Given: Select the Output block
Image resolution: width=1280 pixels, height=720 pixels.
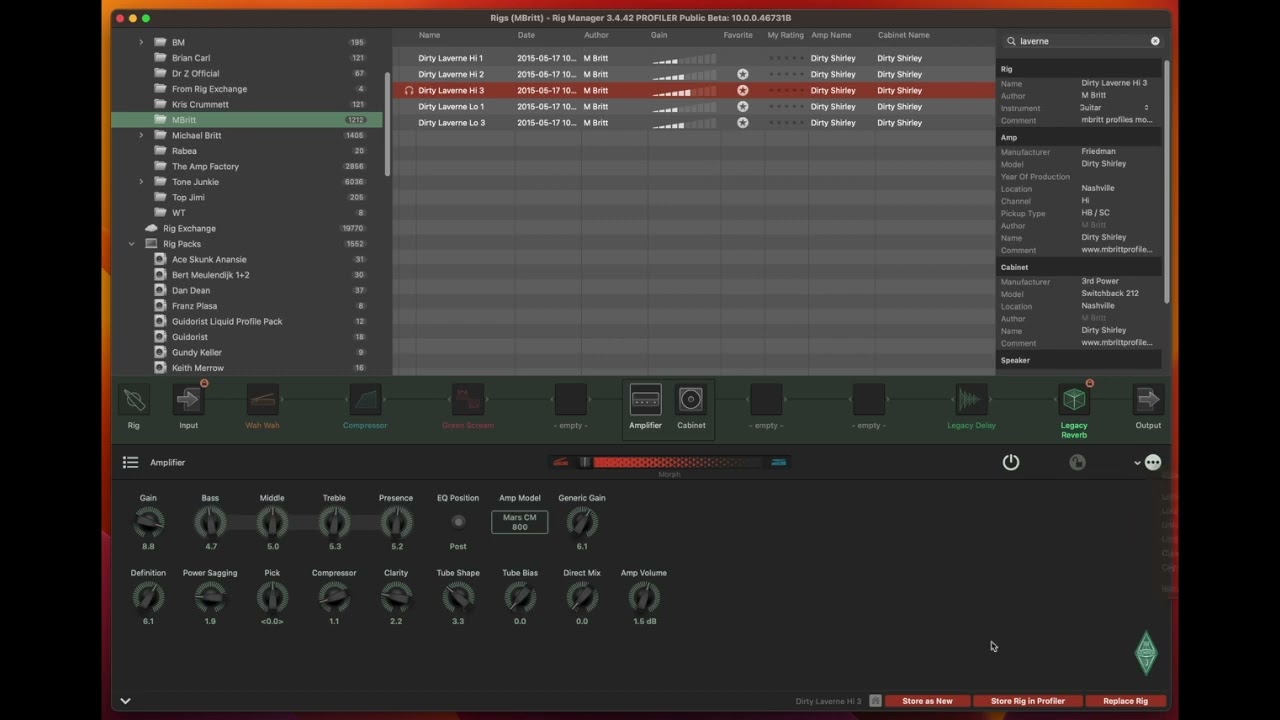Looking at the screenshot, I should pos(1148,400).
